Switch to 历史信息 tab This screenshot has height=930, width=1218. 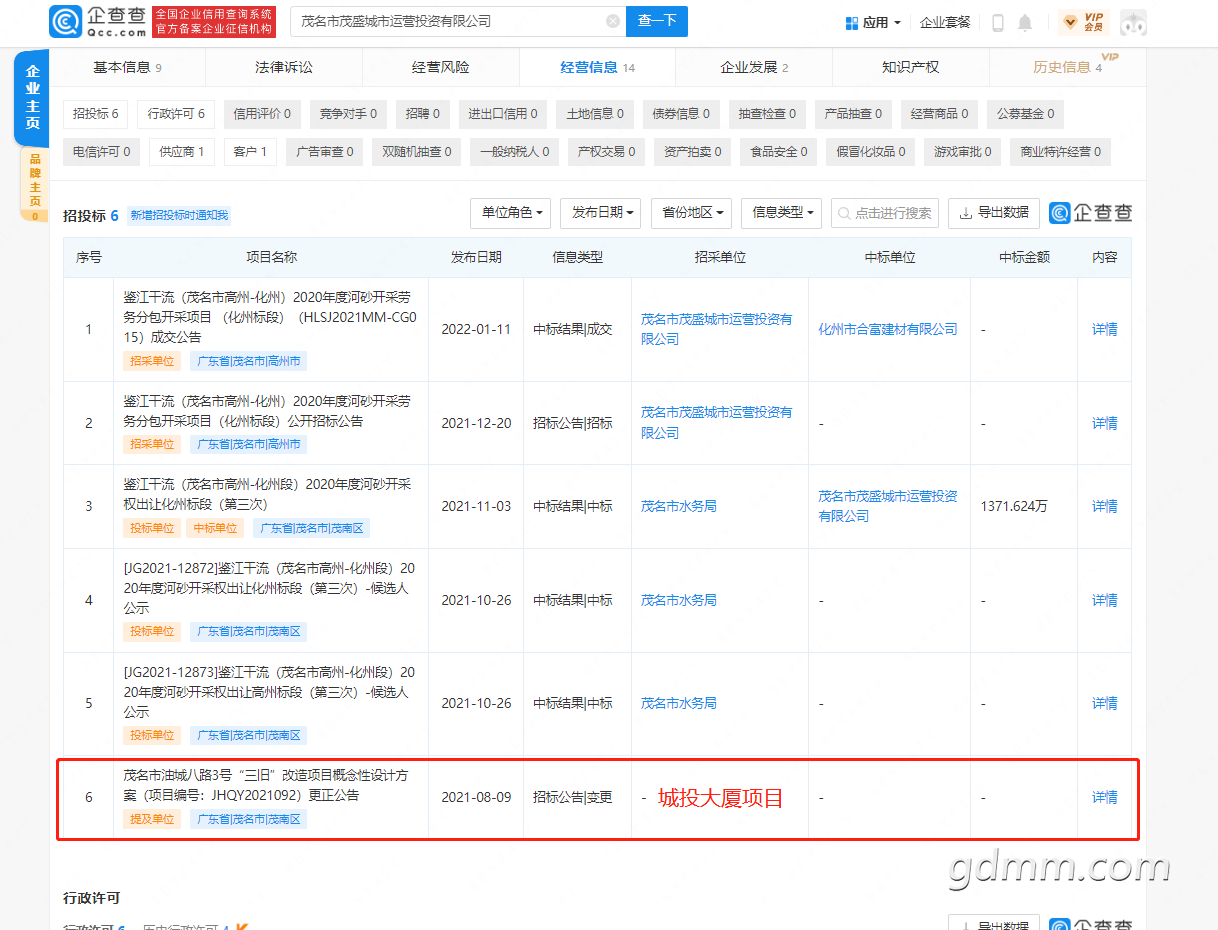coord(1067,67)
